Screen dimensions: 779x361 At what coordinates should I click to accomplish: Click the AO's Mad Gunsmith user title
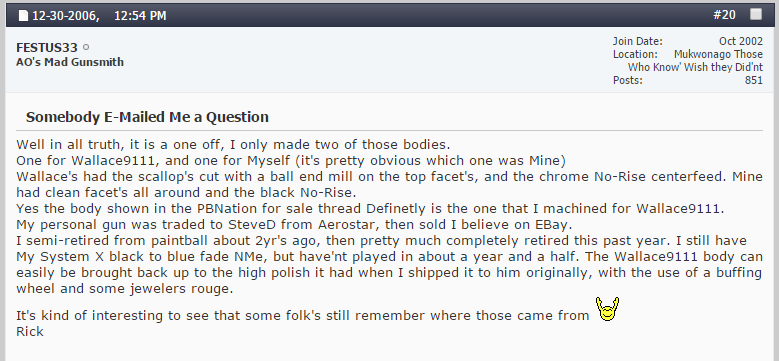click(x=70, y=62)
